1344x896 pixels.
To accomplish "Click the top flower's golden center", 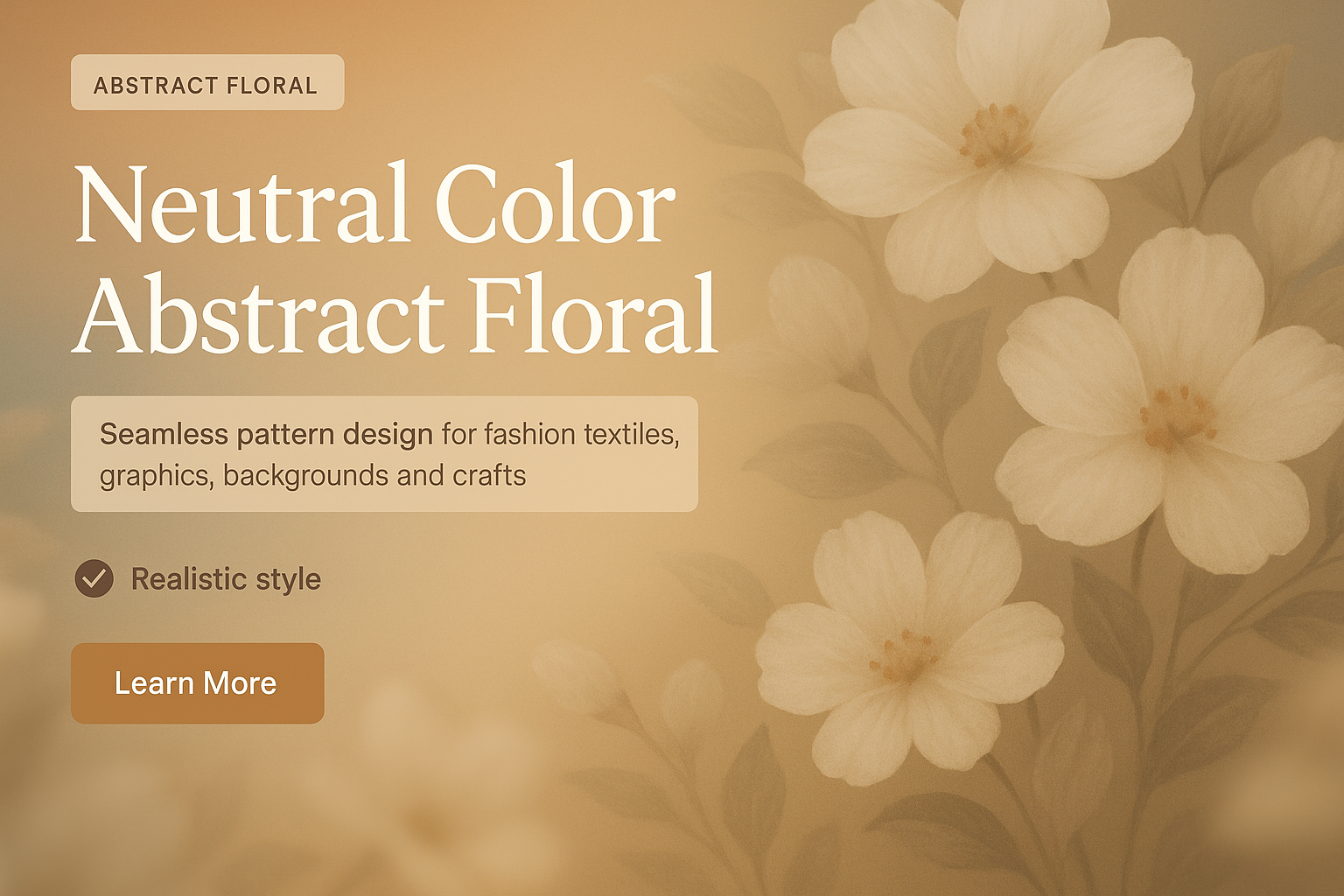I will pos(996,136).
